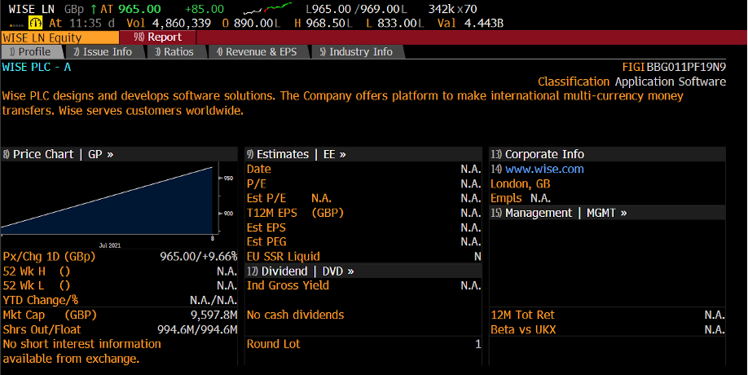Click the FIGI code BBG011PF19N9
This screenshot has height=375, width=748.
686,67
